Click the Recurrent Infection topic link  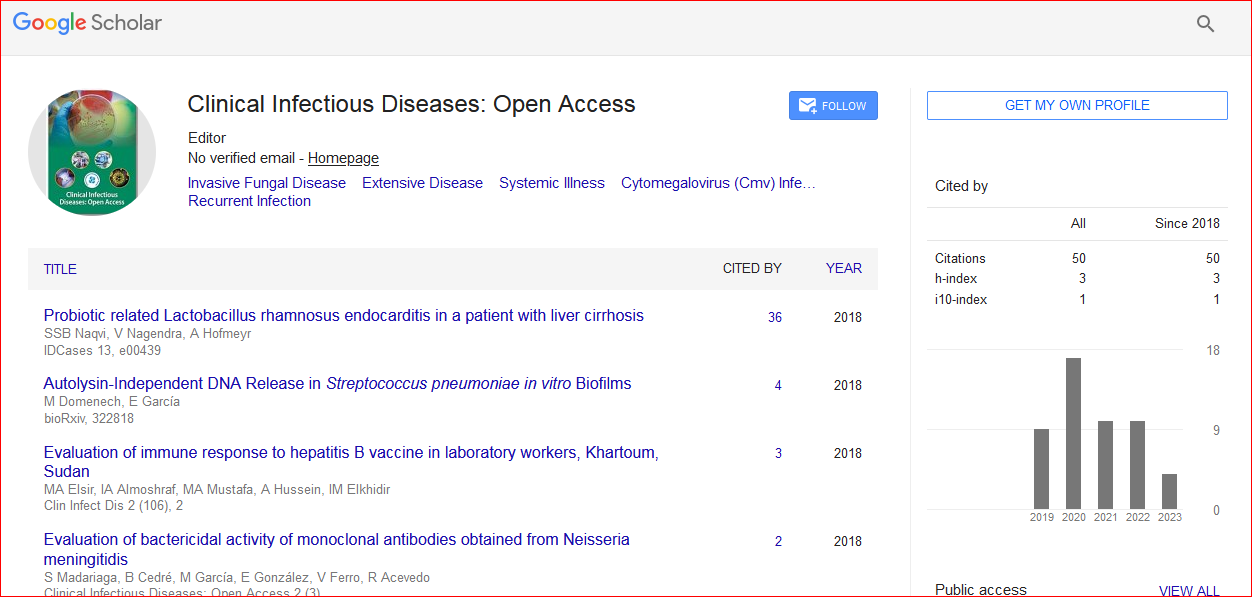[249, 201]
